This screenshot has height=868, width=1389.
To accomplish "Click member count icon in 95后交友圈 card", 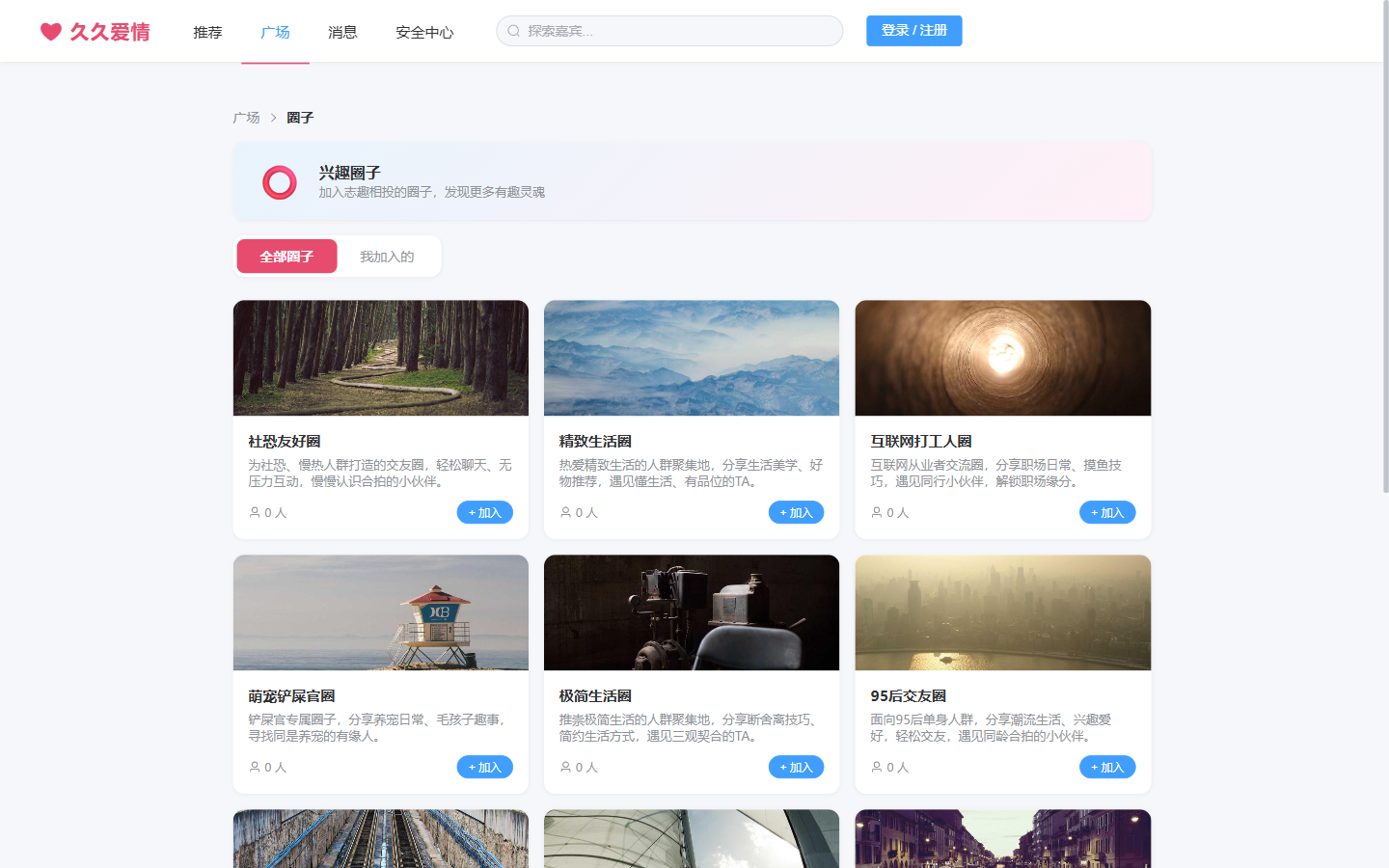I will [x=877, y=767].
